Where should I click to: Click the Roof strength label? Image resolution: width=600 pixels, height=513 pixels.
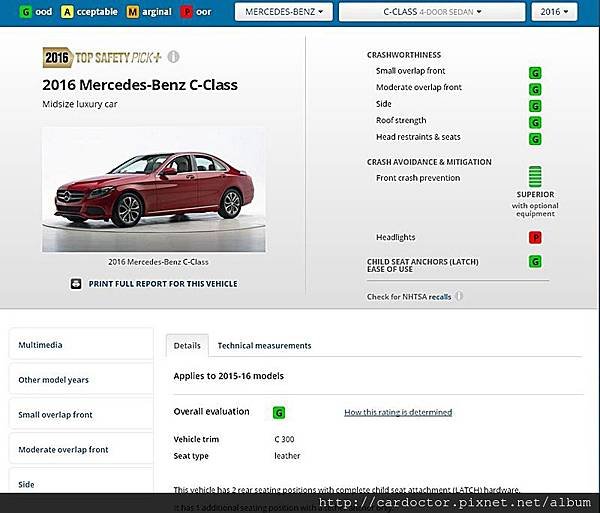pos(401,121)
